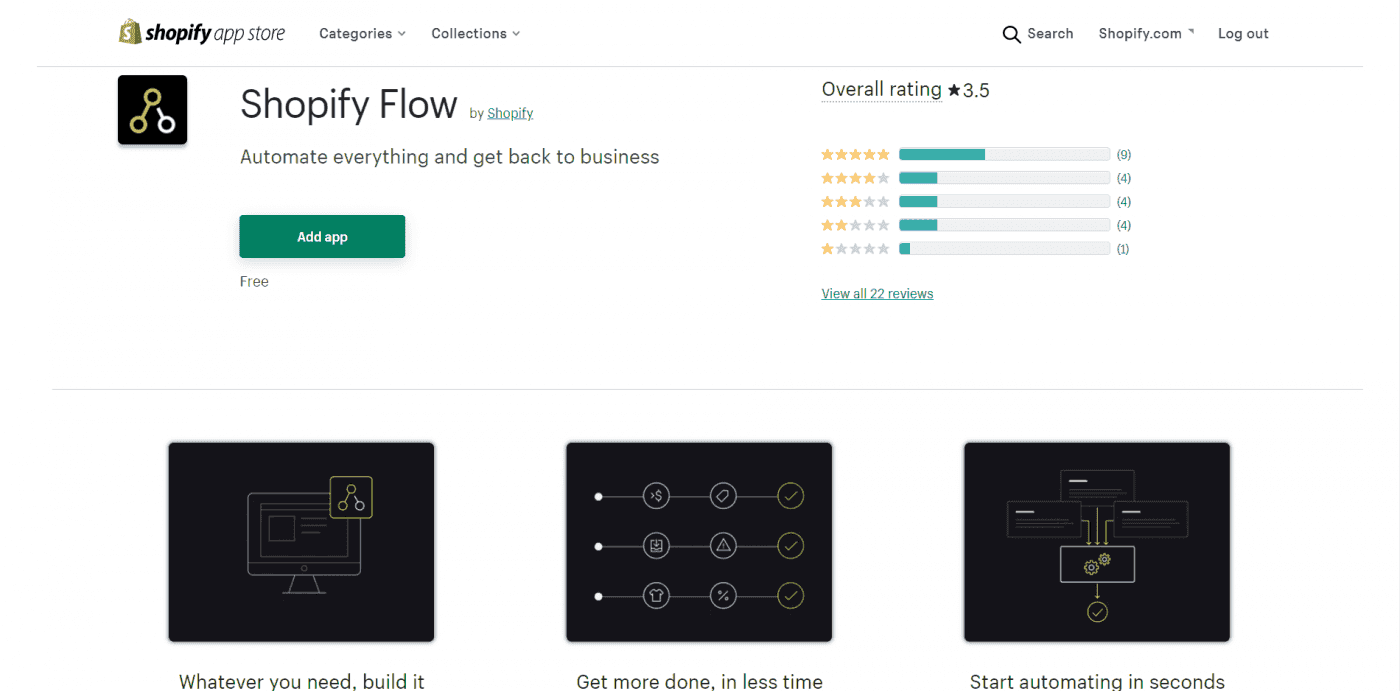This screenshot has height=691, width=1400.
Task: Filter by one-star reviews row
Action: (976, 249)
